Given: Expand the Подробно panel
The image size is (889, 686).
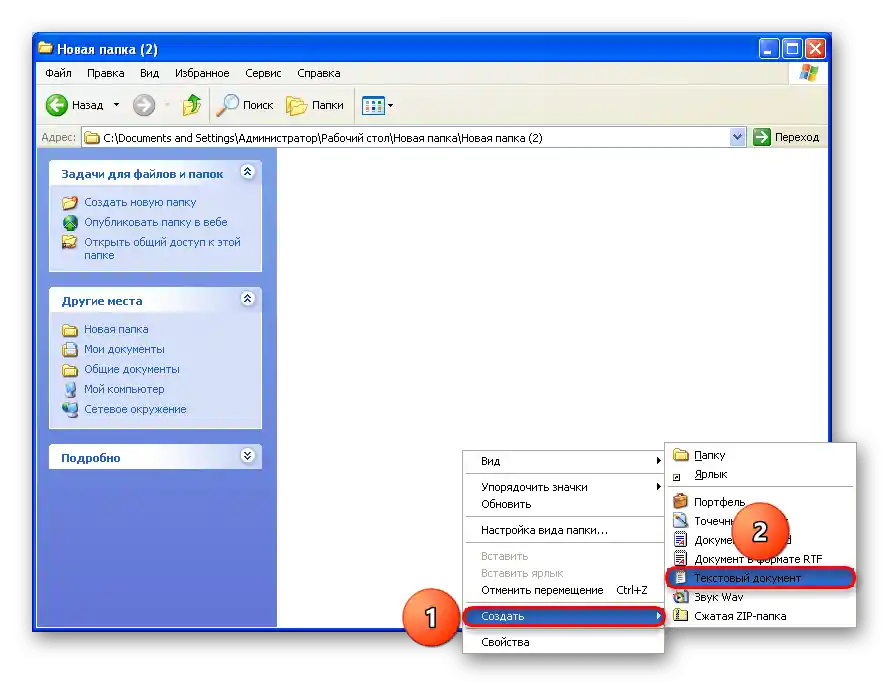Looking at the screenshot, I should point(247,455).
